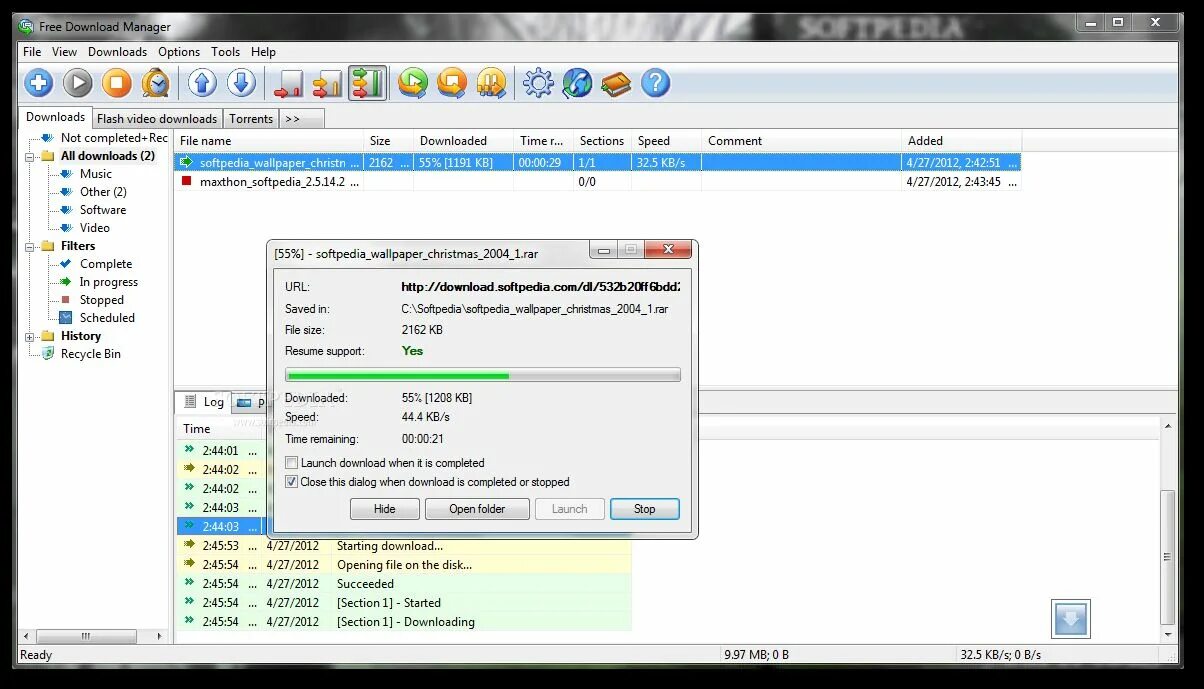This screenshot has height=689, width=1204.
Task: Sort by the File name column header
Action: click(268, 141)
